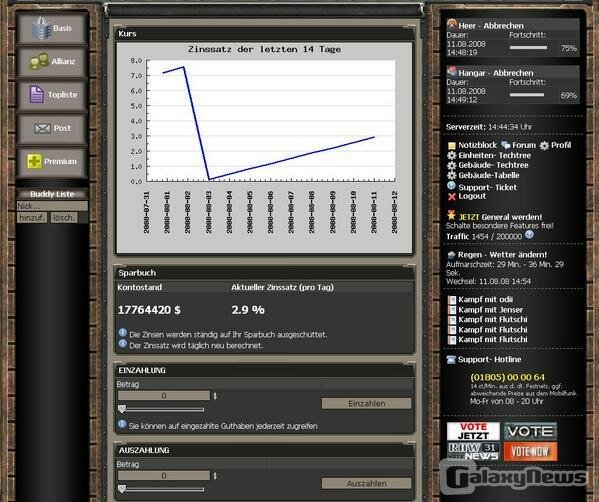The width and height of the screenshot is (599, 502).
Task: Click the lösch. buddy button
Action: pos(64,218)
